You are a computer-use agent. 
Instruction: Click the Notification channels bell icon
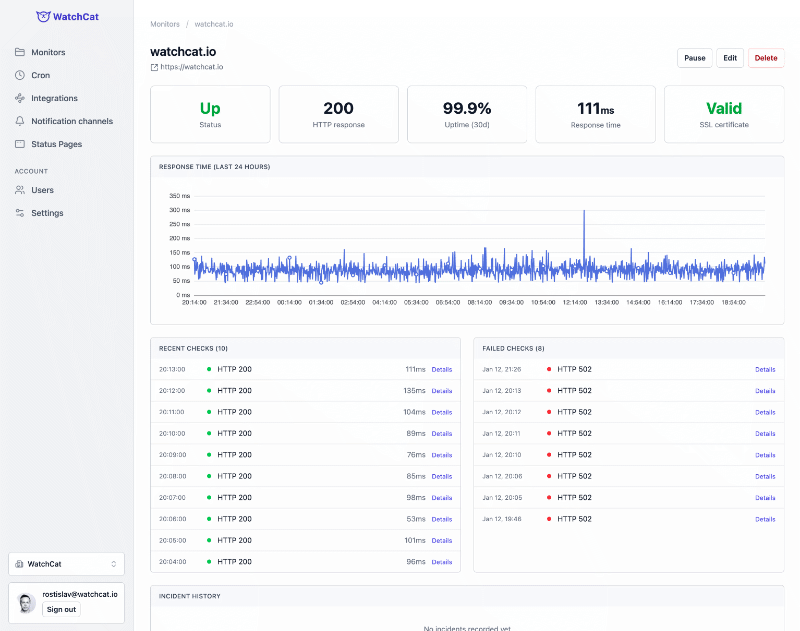[21, 121]
